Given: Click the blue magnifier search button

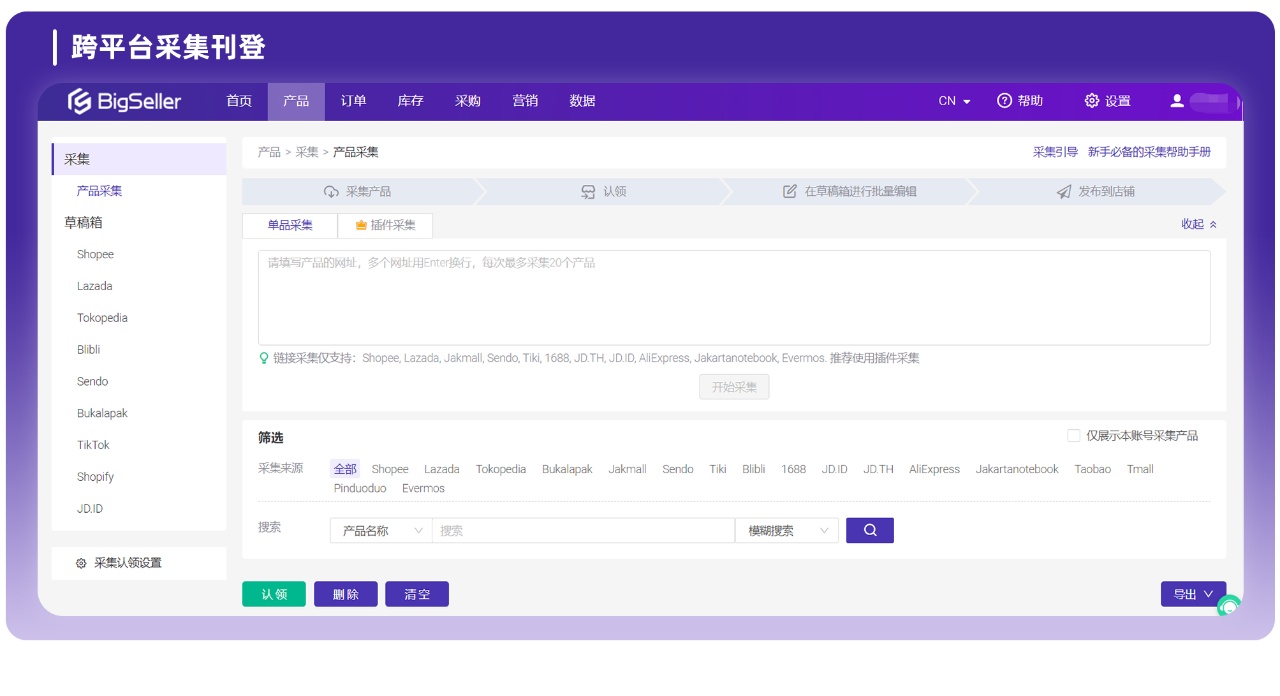Looking at the screenshot, I should [869, 530].
